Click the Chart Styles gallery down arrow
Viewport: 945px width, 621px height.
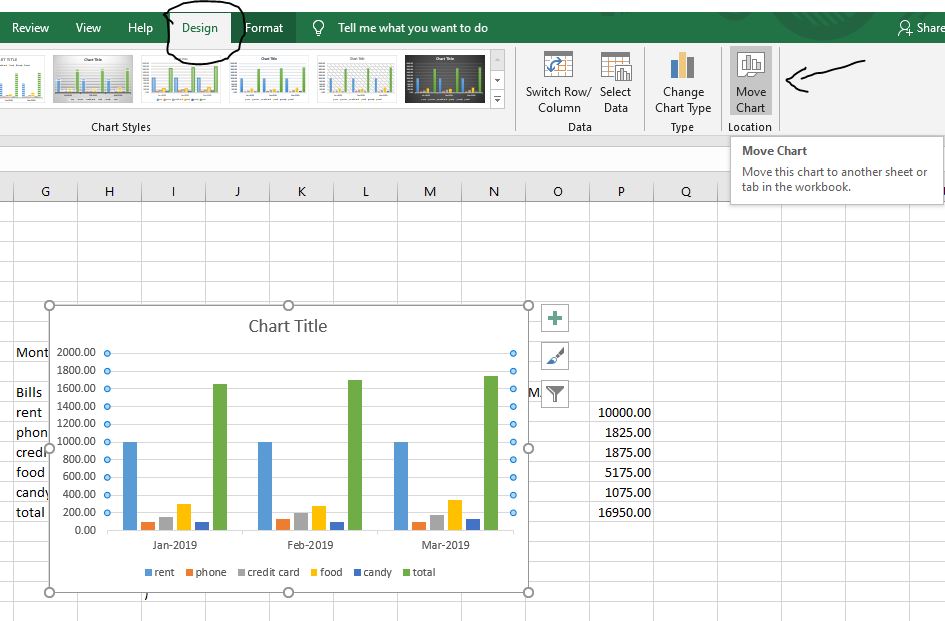click(x=497, y=80)
